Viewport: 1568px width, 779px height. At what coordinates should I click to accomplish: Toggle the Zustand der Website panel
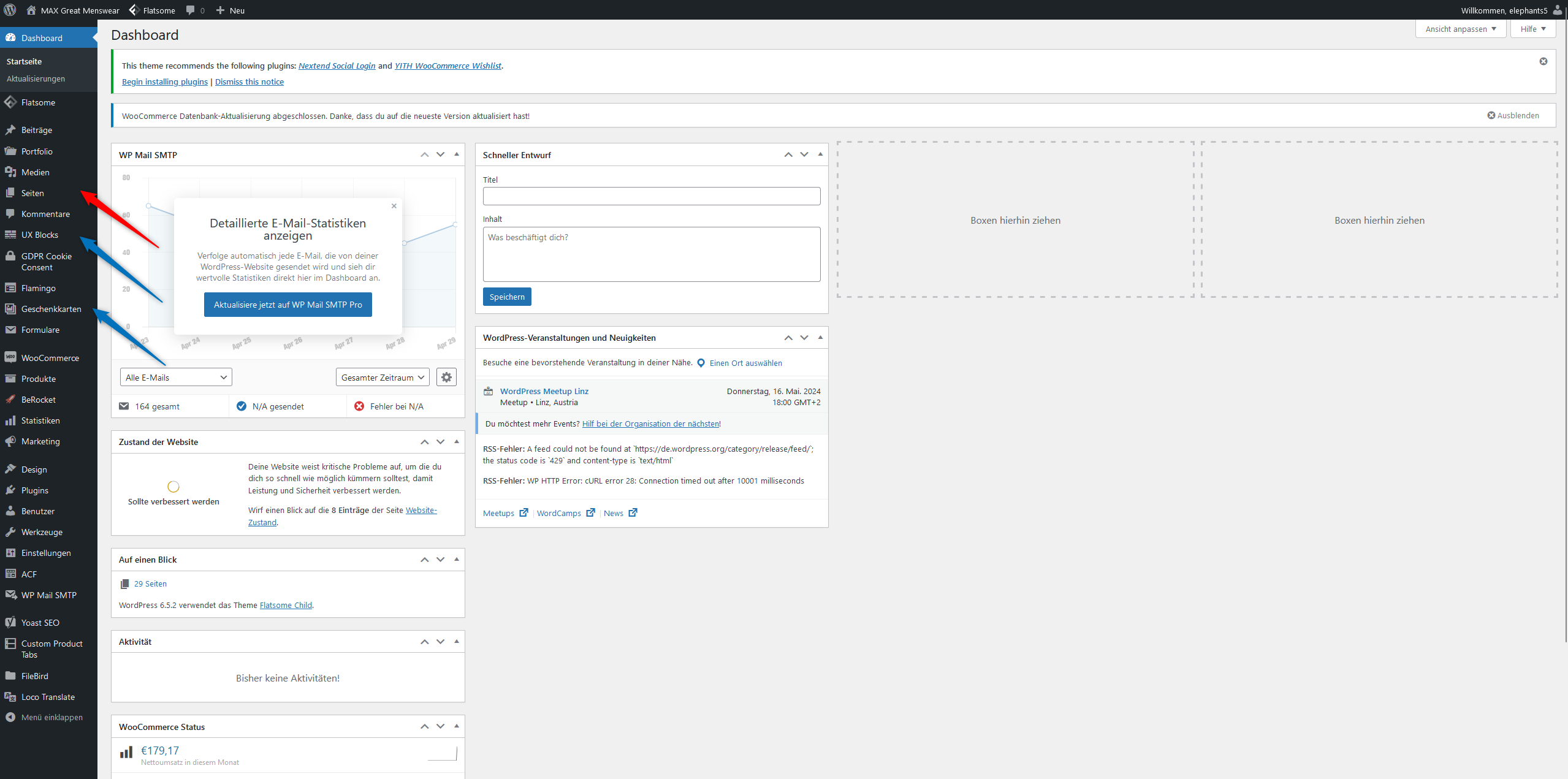pyautogui.click(x=457, y=441)
